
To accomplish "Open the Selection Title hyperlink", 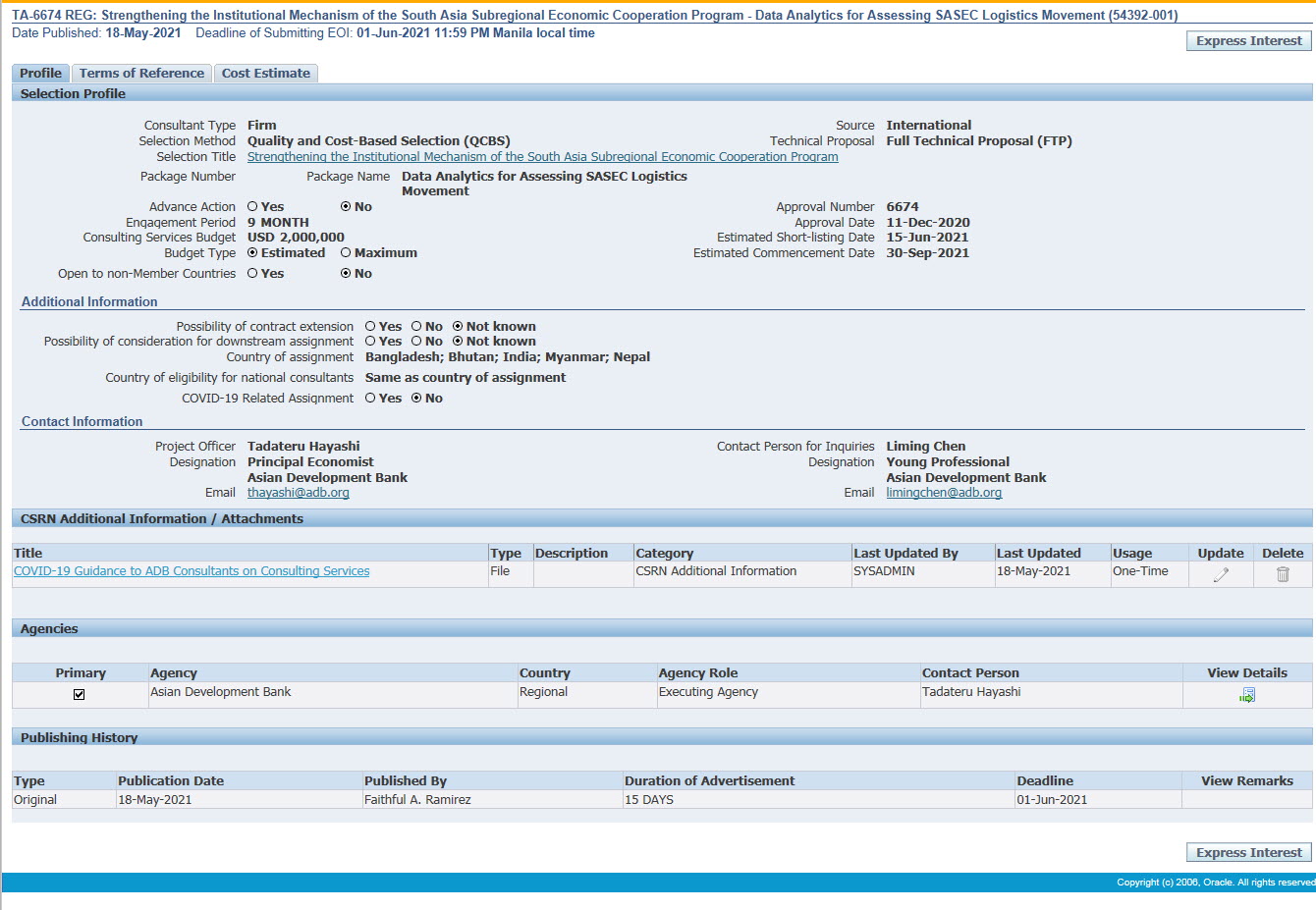I will click(x=543, y=157).
